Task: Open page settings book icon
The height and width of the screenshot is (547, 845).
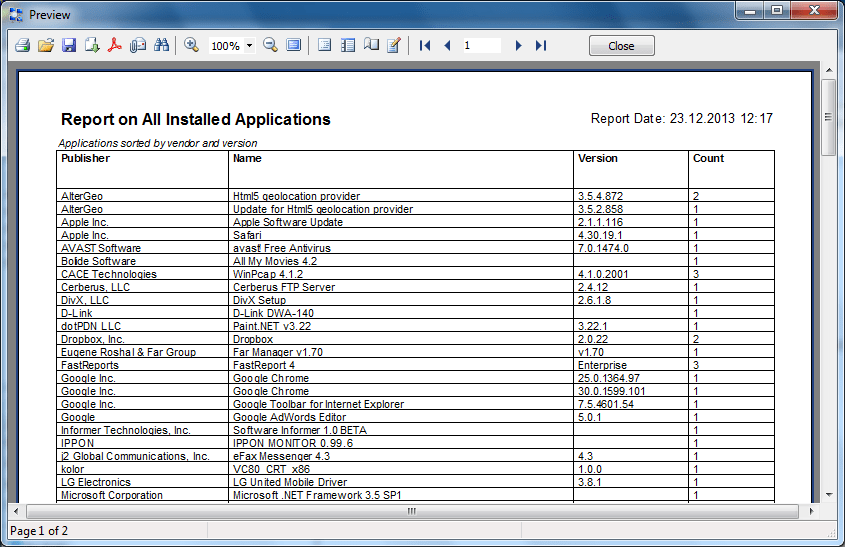Action: (371, 46)
